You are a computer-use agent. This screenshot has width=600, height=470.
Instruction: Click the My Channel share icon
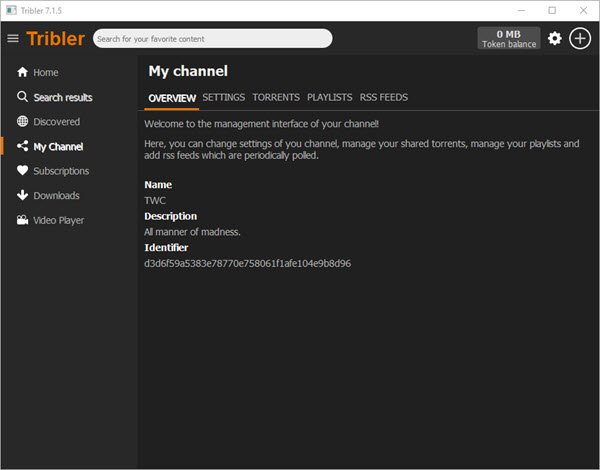coord(23,146)
